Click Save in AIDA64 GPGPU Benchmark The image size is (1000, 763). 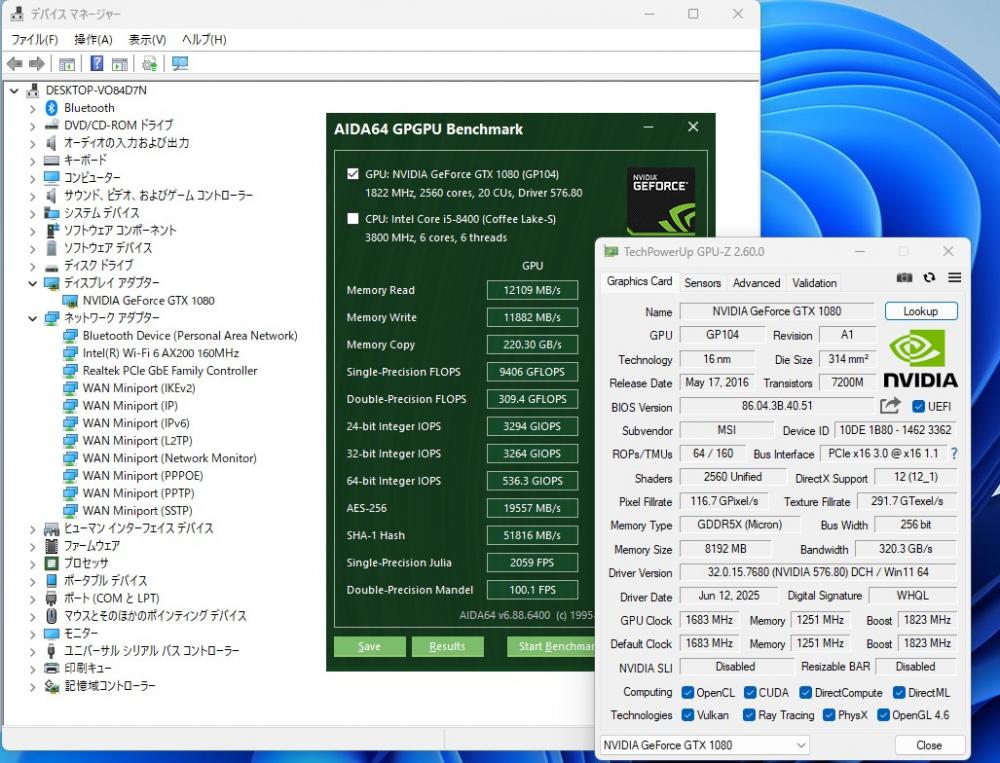369,646
